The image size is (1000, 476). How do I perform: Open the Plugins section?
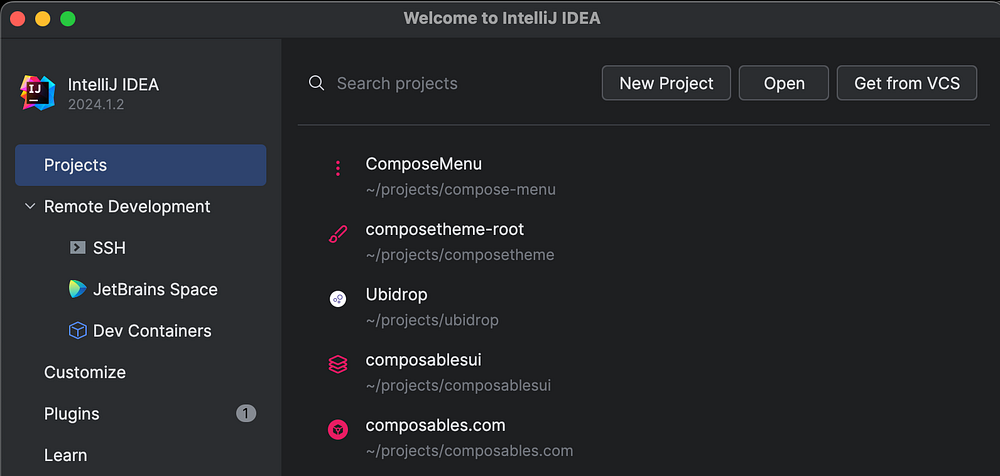point(72,414)
